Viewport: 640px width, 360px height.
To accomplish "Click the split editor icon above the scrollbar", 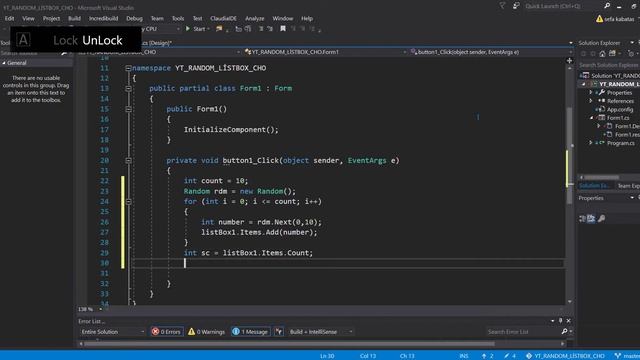I will (569, 60).
